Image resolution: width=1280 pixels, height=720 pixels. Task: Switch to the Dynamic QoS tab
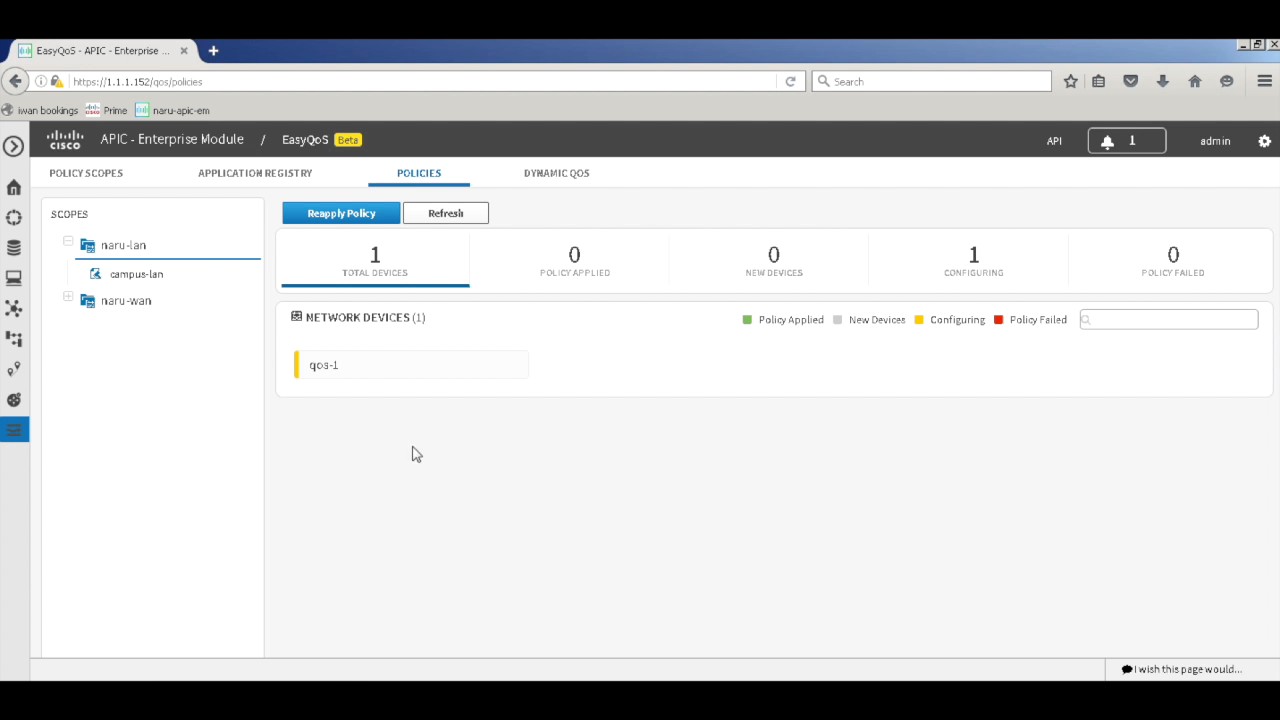pos(557,173)
